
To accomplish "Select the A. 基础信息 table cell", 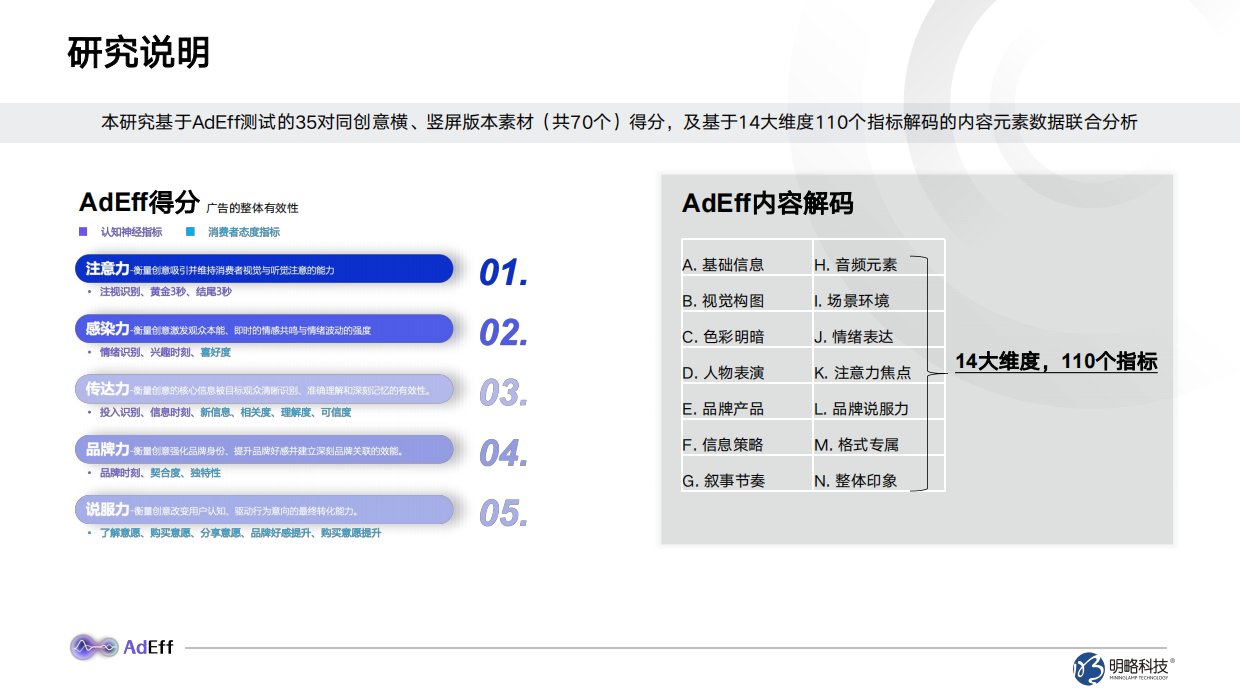I will (x=747, y=258).
